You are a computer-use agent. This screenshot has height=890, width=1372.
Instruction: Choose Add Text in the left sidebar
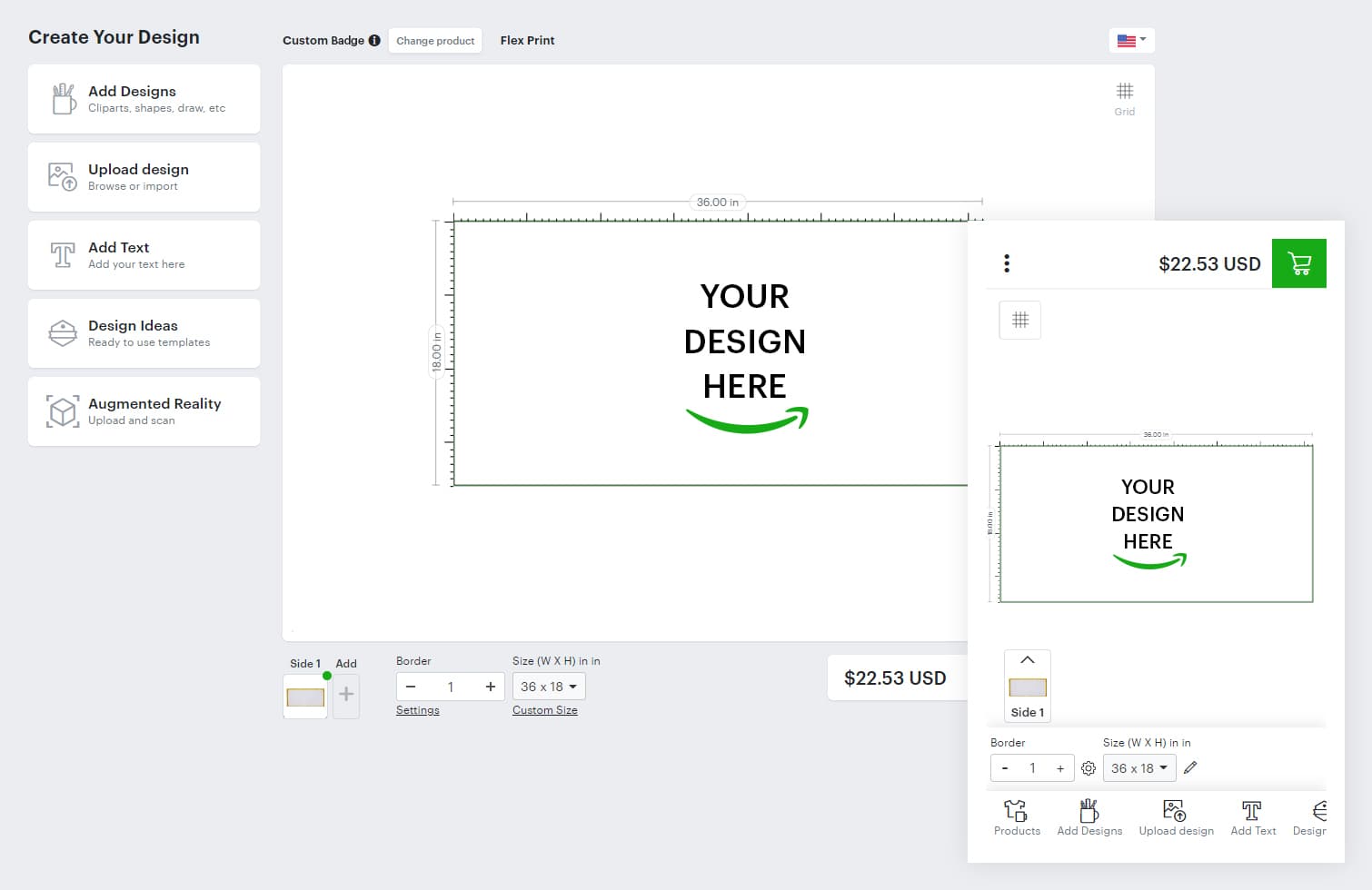(144, 254)
